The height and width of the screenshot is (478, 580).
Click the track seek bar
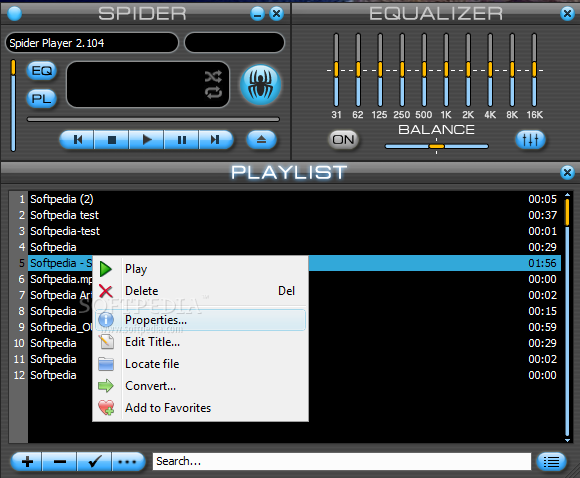click(x=153, y=120)
